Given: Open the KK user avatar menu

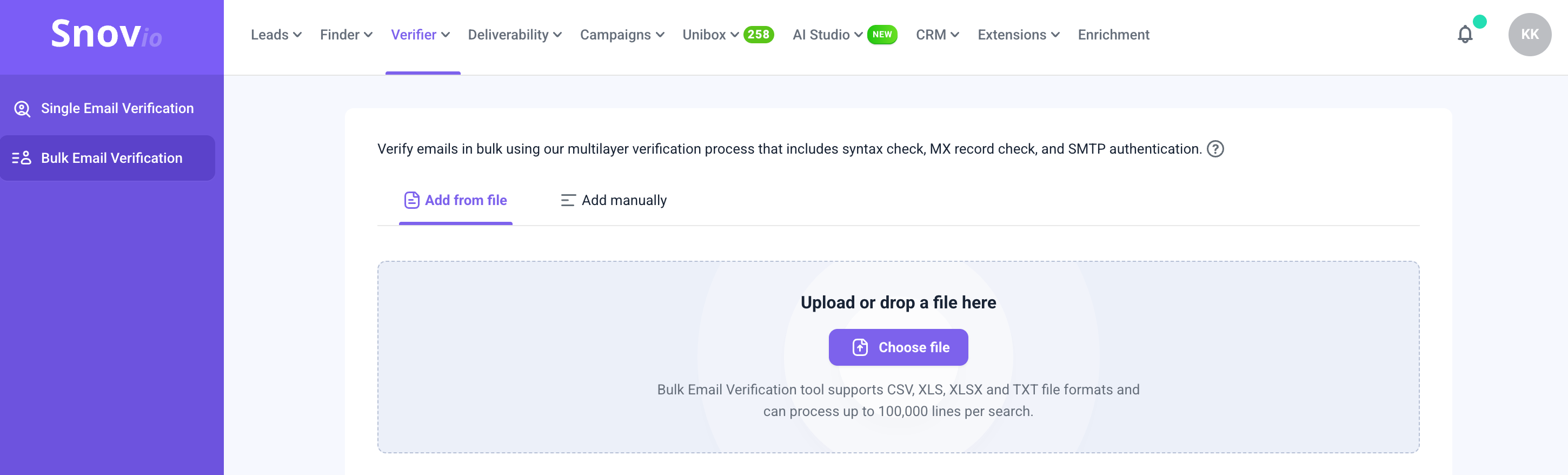Looking at the screenshot, I should pyautogui.click(x=1529, y=35).
